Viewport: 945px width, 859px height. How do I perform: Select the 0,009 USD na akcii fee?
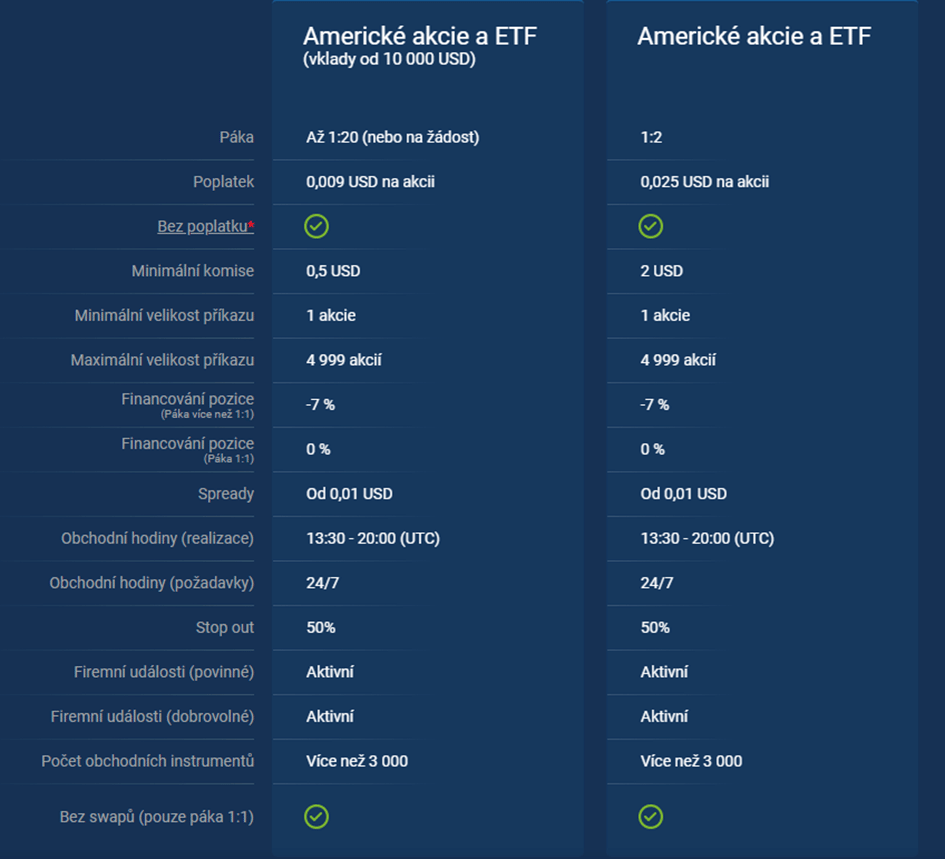point(370,182)
